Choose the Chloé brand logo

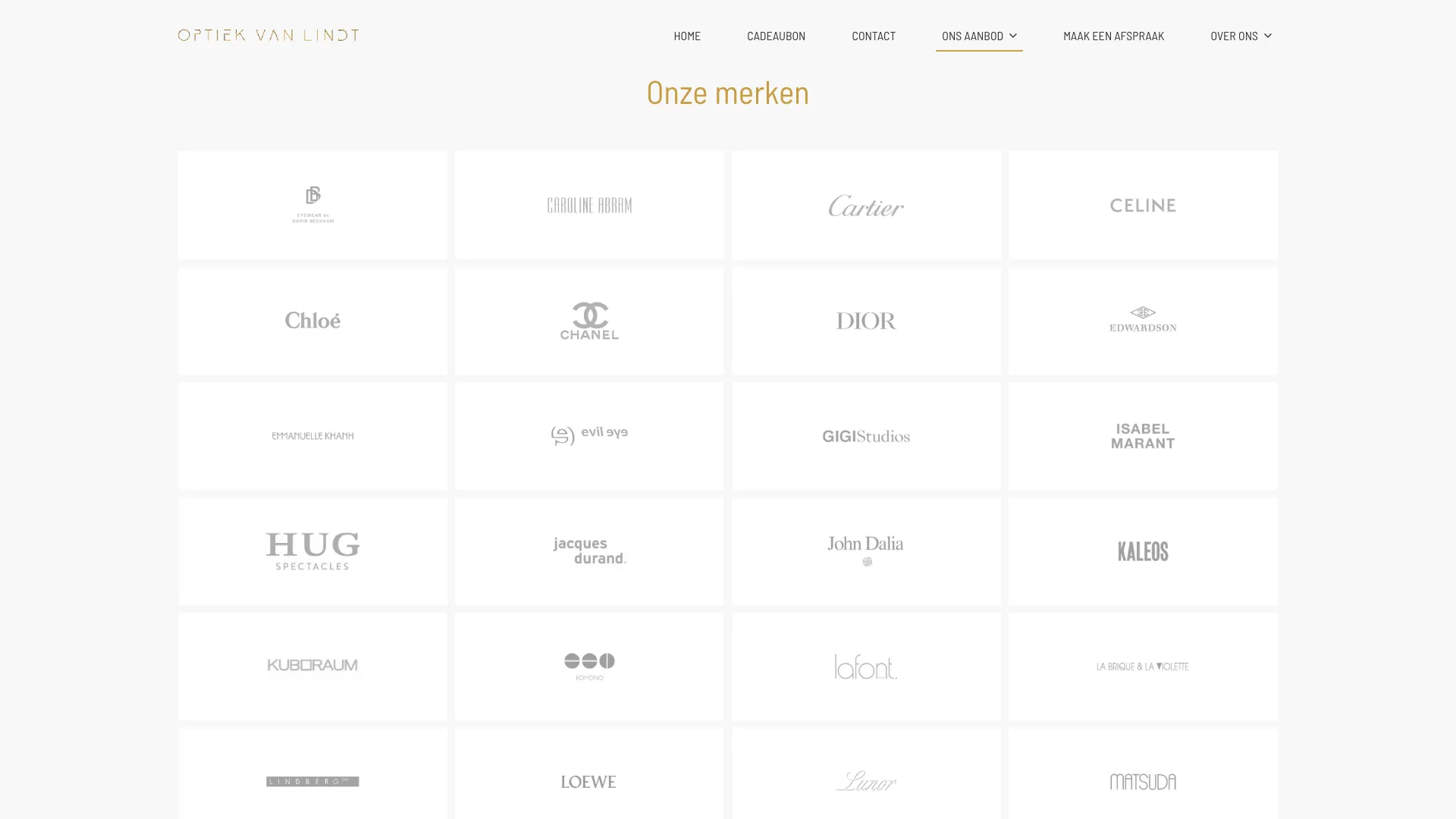click(312, 320)
